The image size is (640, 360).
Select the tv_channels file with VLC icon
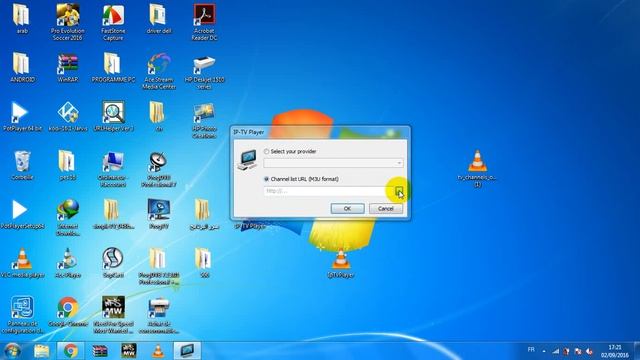[x=477, y=168]
